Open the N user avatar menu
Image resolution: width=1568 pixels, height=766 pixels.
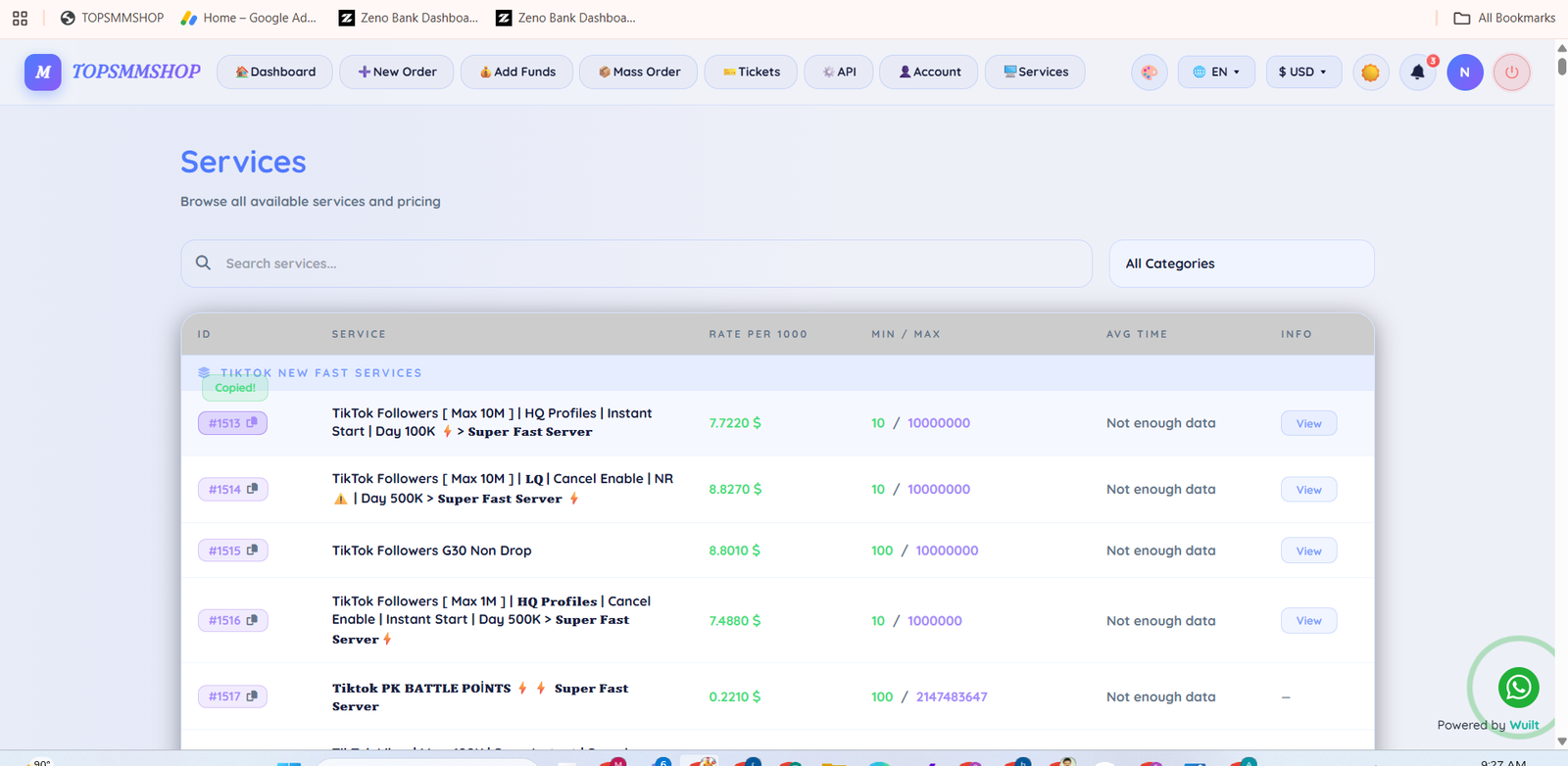[1465, 72]
